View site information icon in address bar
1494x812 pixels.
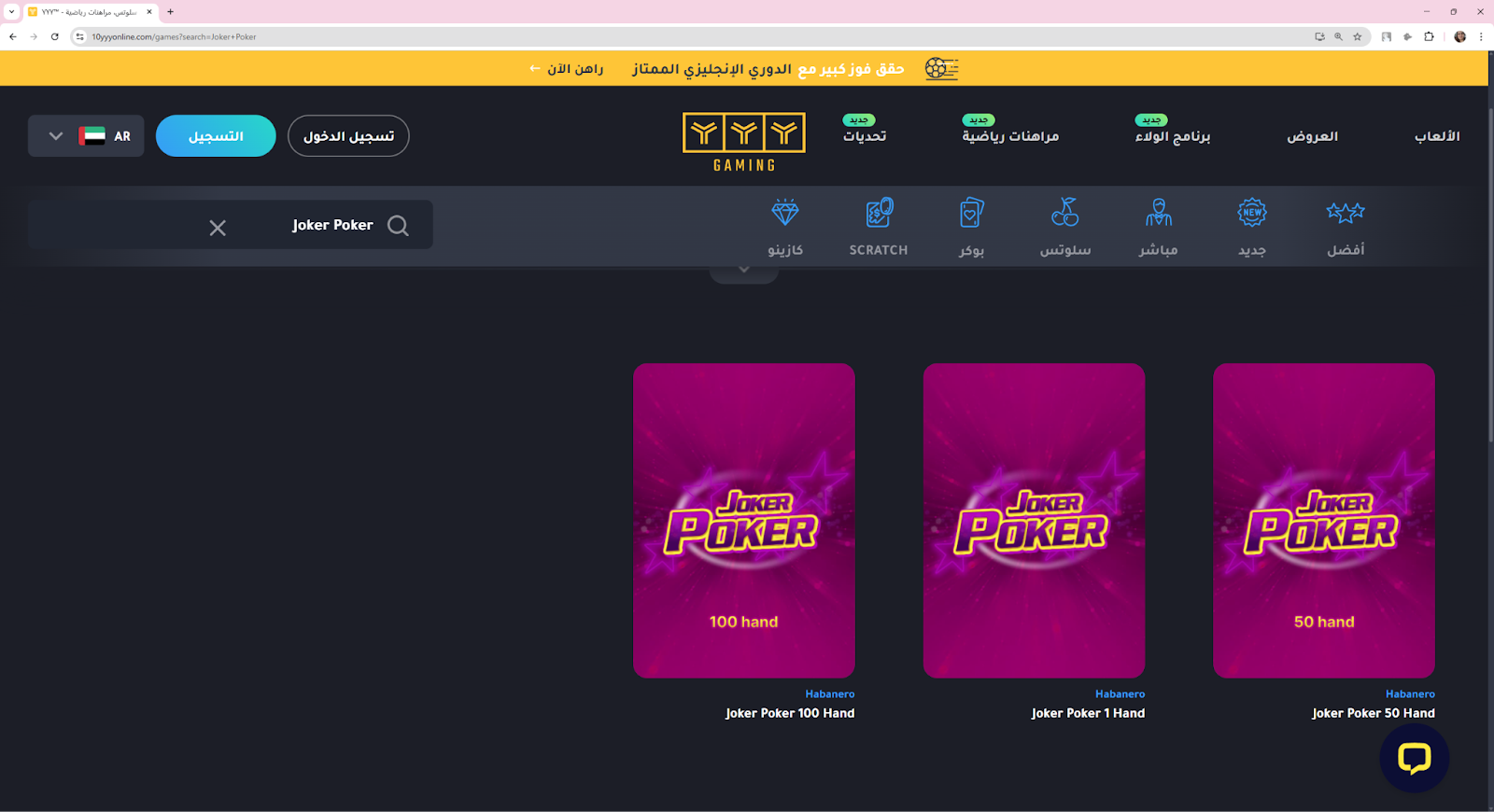pyautogui.click(x=80, y=36)
